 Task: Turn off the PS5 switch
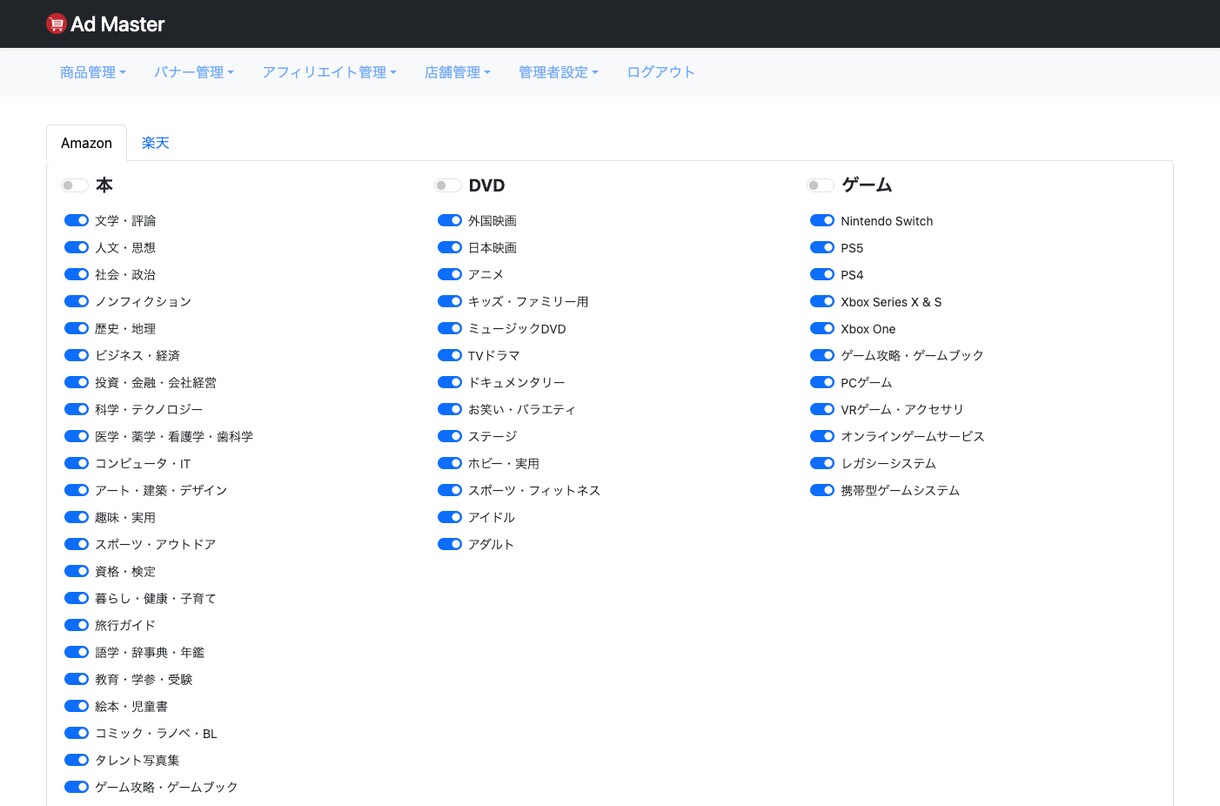[x=823, y=247]
